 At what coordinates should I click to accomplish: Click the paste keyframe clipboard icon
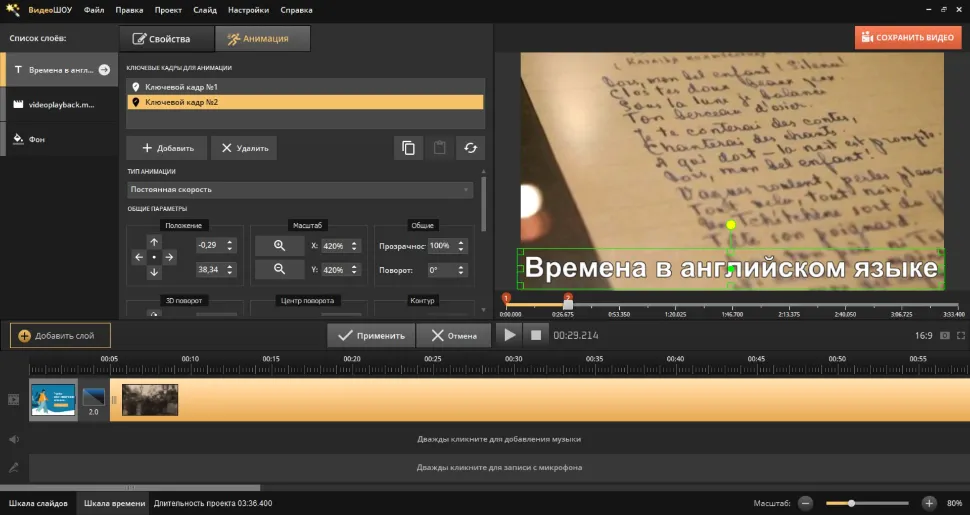pos(439,148)
